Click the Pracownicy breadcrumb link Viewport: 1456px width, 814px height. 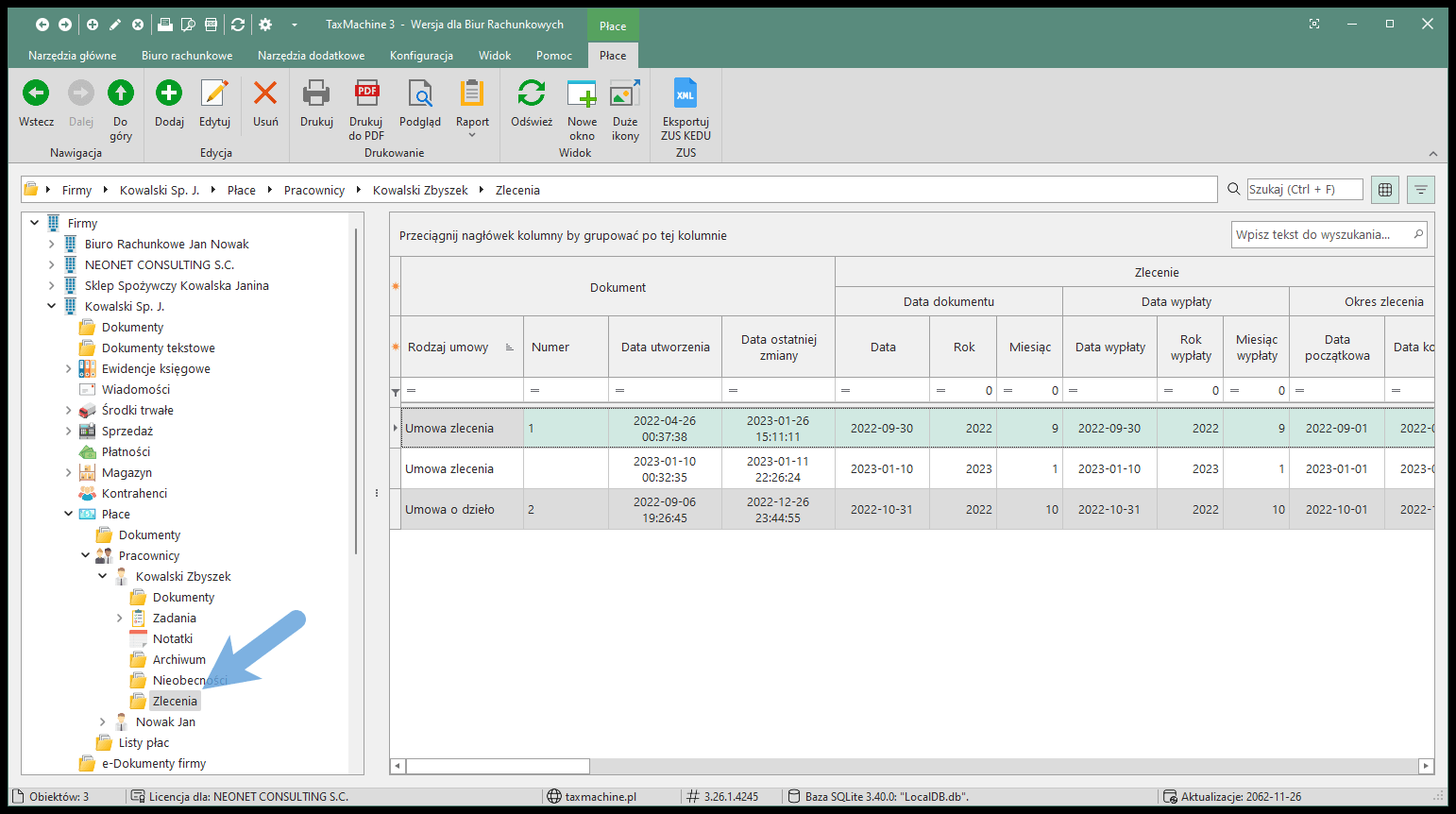point(313,190)
